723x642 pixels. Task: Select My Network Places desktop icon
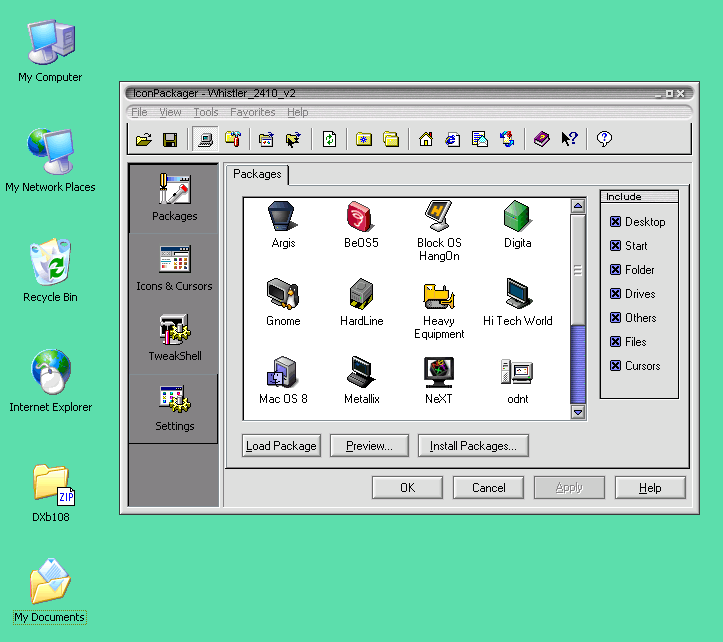pyautogui.click(x=50, y=160)
